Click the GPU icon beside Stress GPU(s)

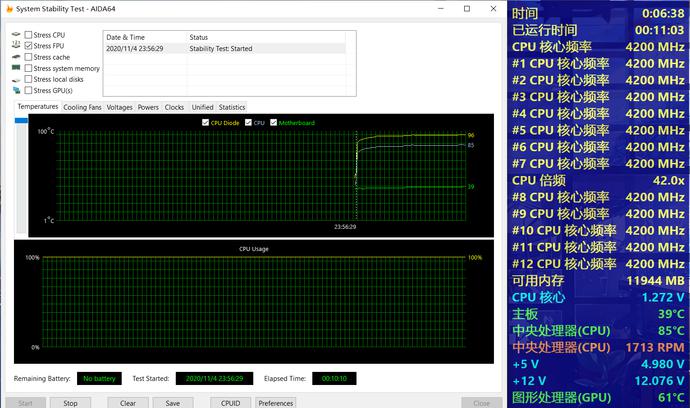tap(16, 90)
